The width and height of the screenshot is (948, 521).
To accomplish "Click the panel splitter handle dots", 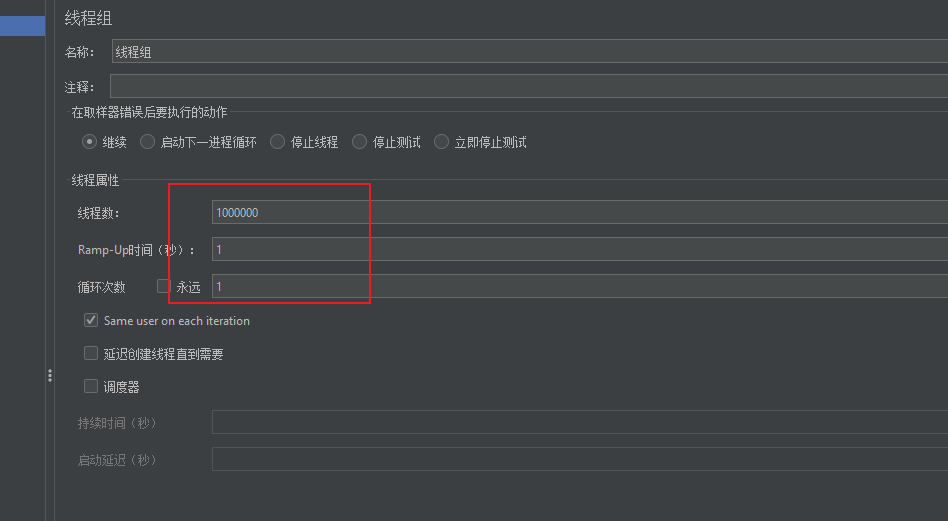I will [x=50, y=375].
